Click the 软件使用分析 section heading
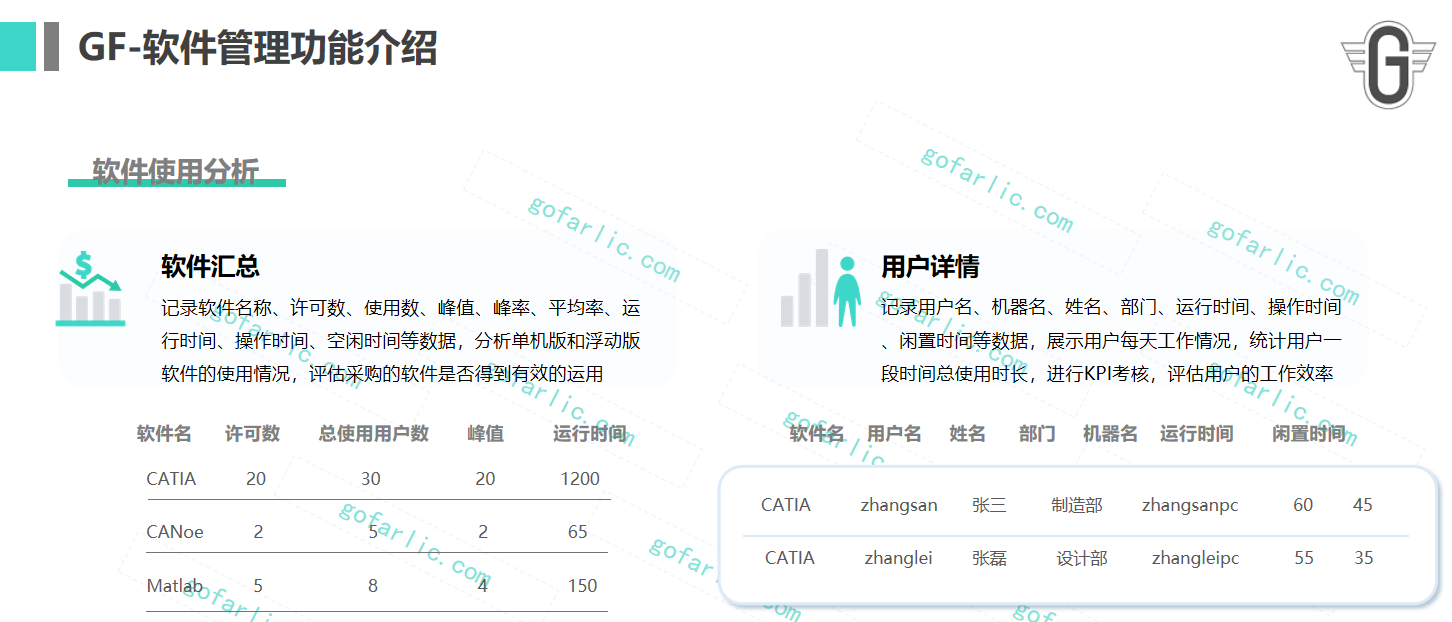This screenshot has height=622, width=1452. (x=176, y=171)
